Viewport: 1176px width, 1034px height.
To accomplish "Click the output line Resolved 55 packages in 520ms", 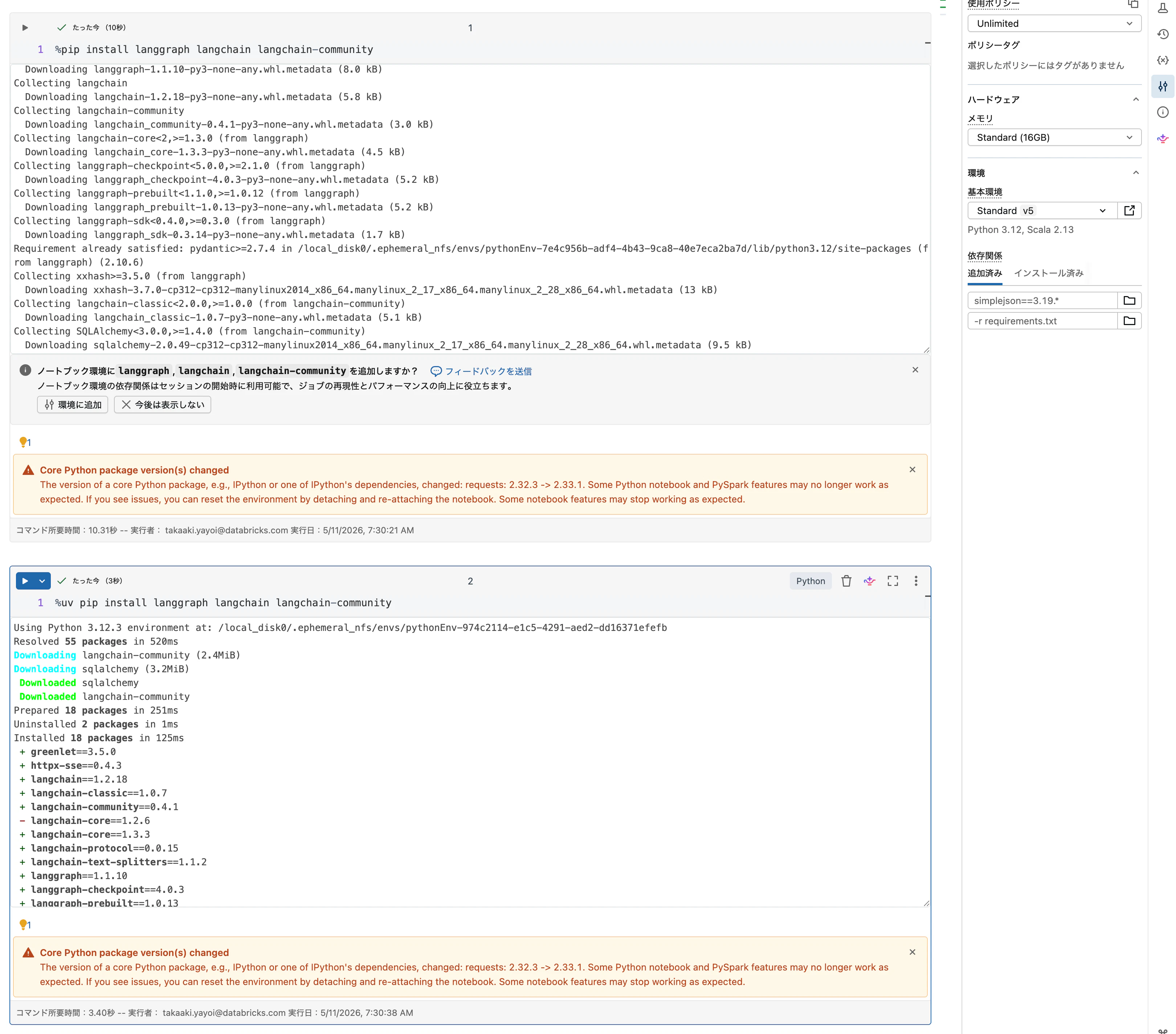I will point(96,641).
